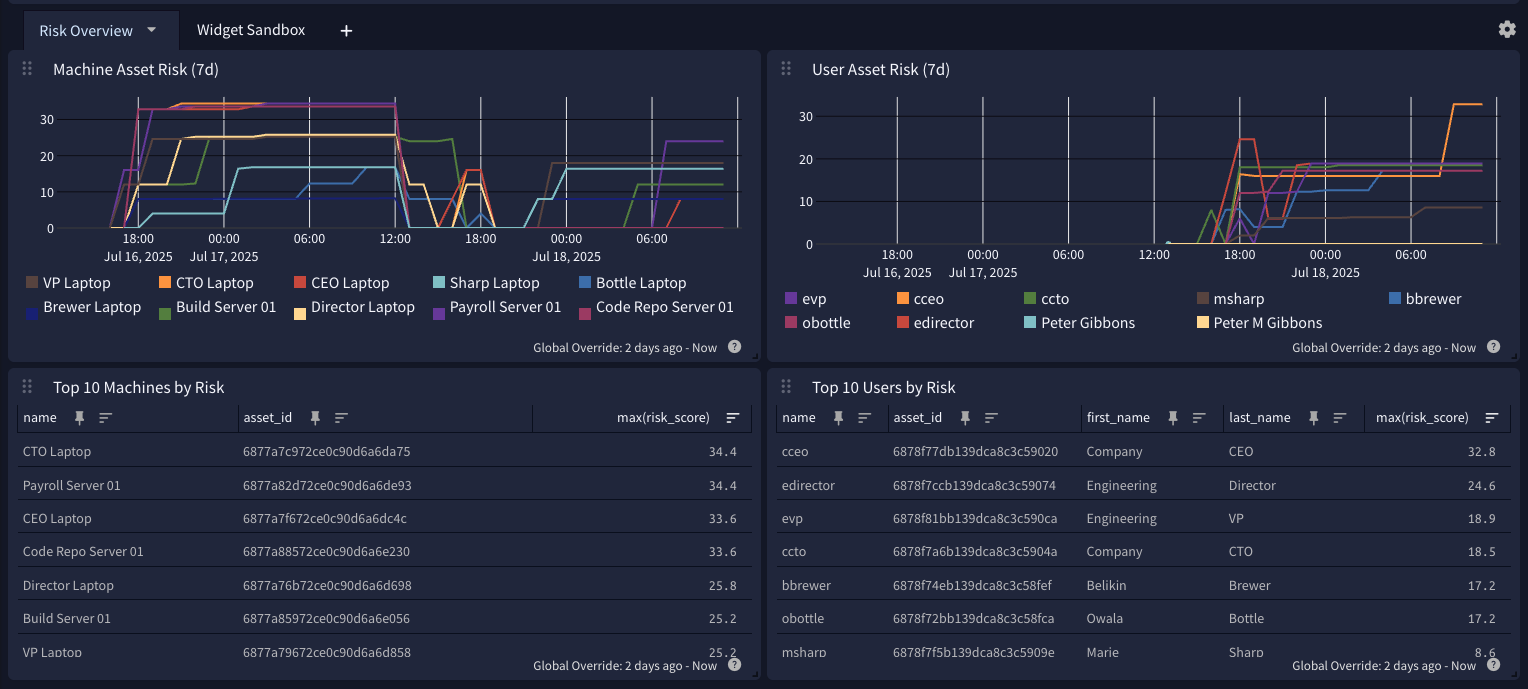Open max(risk_score) column menu in users table
The image size is (1528, 689).
[1492, 418]
